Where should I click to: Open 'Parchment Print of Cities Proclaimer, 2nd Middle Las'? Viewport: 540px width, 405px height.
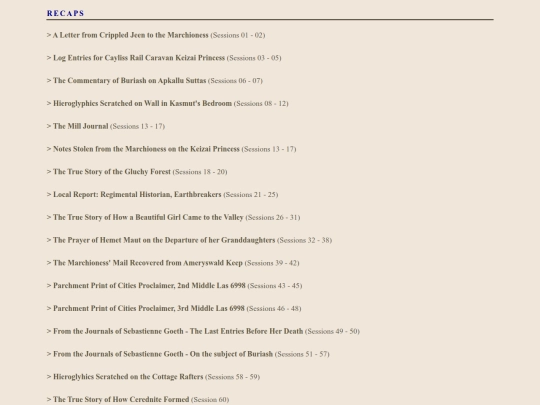click(149, 285)
